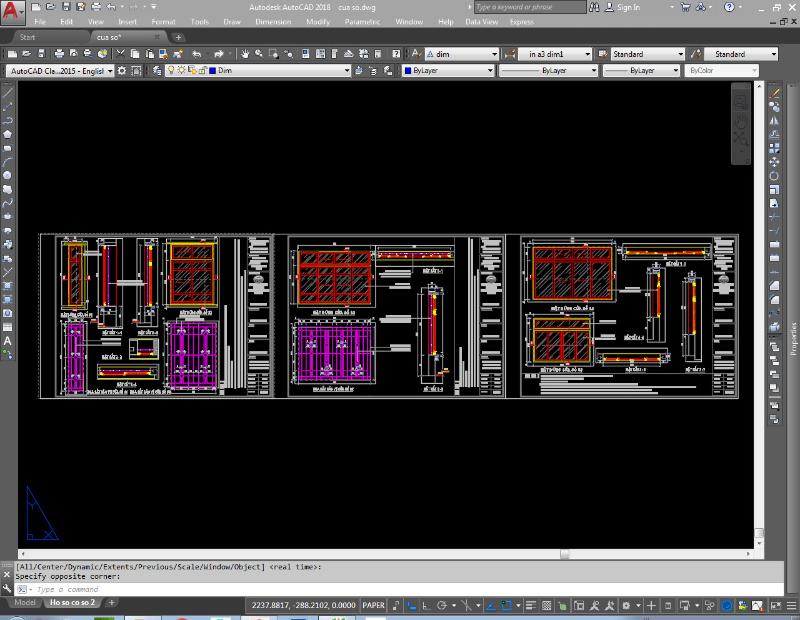The height and width of the screenshot is (620, 800).
Task: Toggle PAPER/MODEL space button
Action: click(373, 605)
